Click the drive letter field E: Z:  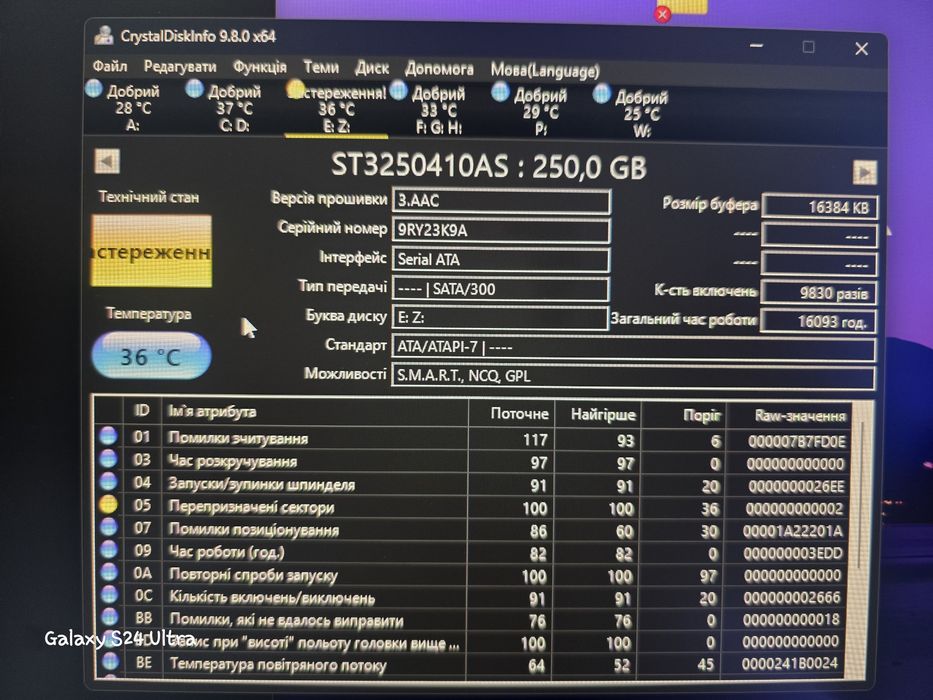click(500, 317)
